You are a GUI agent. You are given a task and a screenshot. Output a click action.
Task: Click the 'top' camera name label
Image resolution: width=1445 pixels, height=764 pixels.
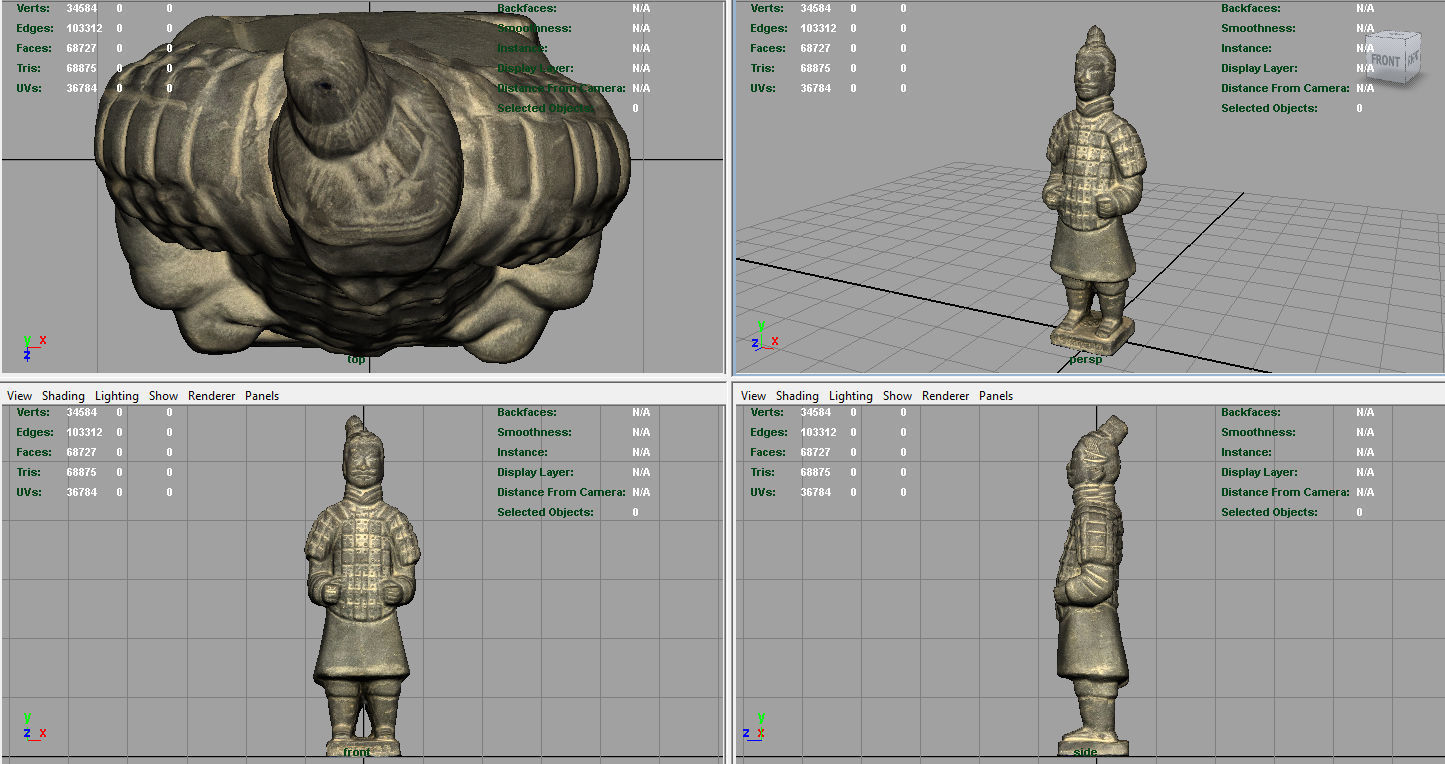tap(356, 359)
